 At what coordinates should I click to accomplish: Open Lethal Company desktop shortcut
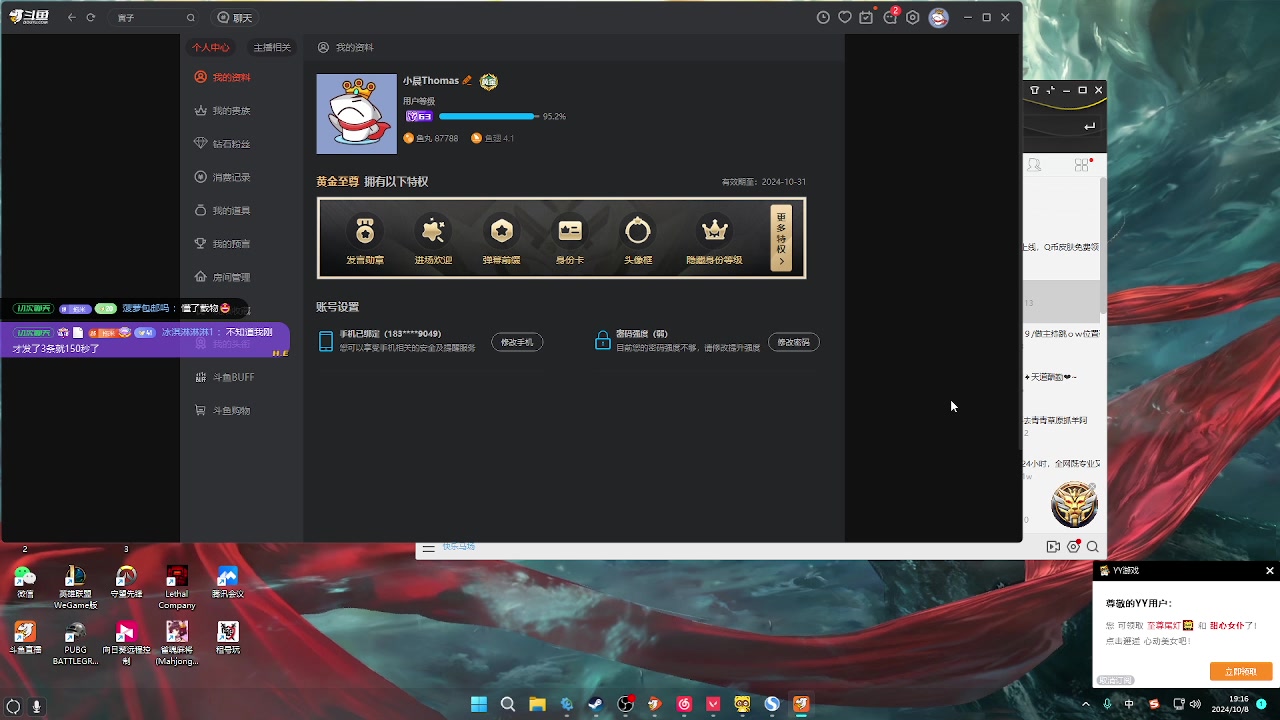(x=177, y=588)
